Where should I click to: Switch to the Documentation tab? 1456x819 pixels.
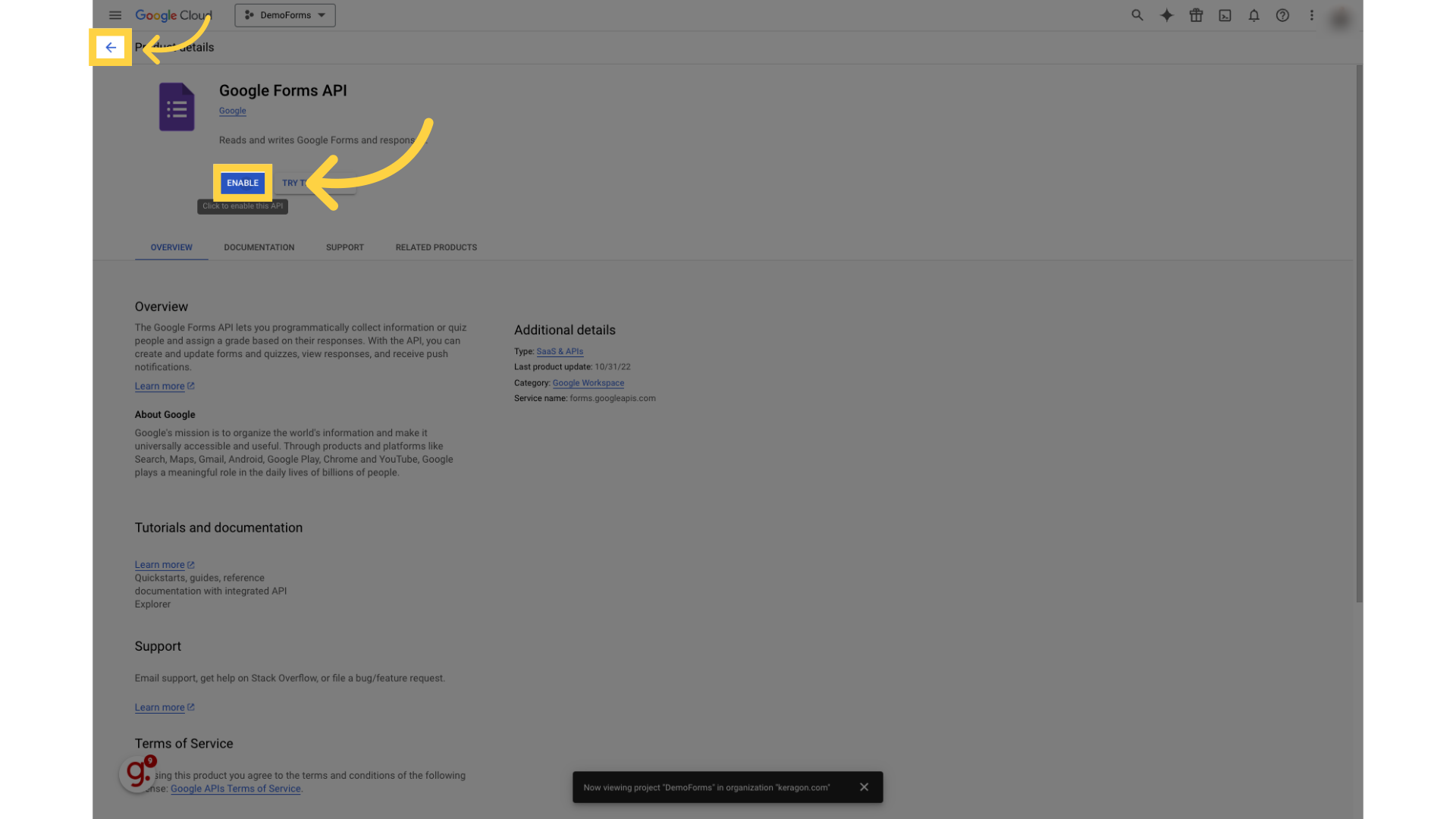(259, 247)
